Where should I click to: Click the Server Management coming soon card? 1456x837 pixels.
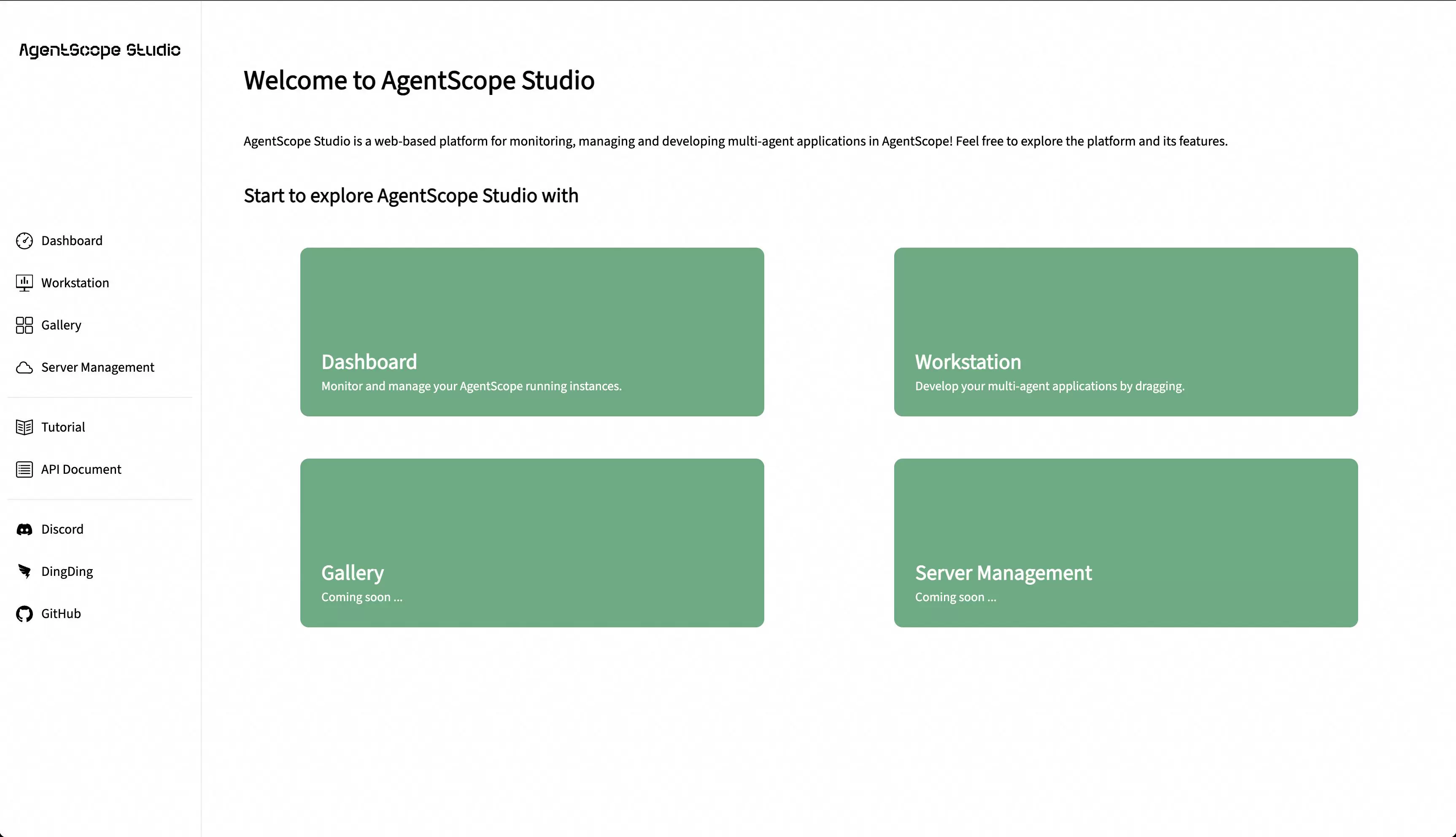(1125, 542)
